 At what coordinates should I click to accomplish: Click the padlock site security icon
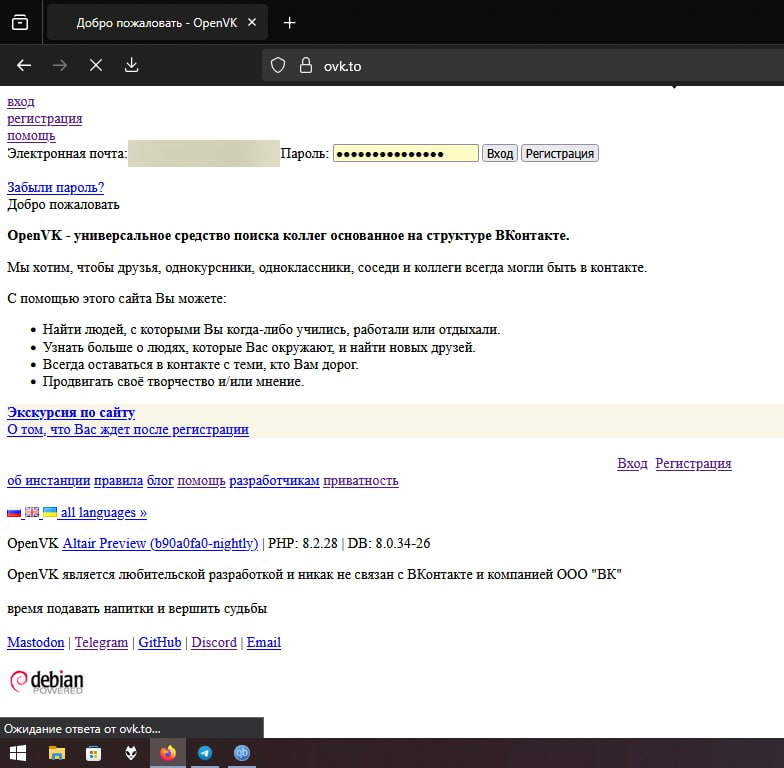306,65
